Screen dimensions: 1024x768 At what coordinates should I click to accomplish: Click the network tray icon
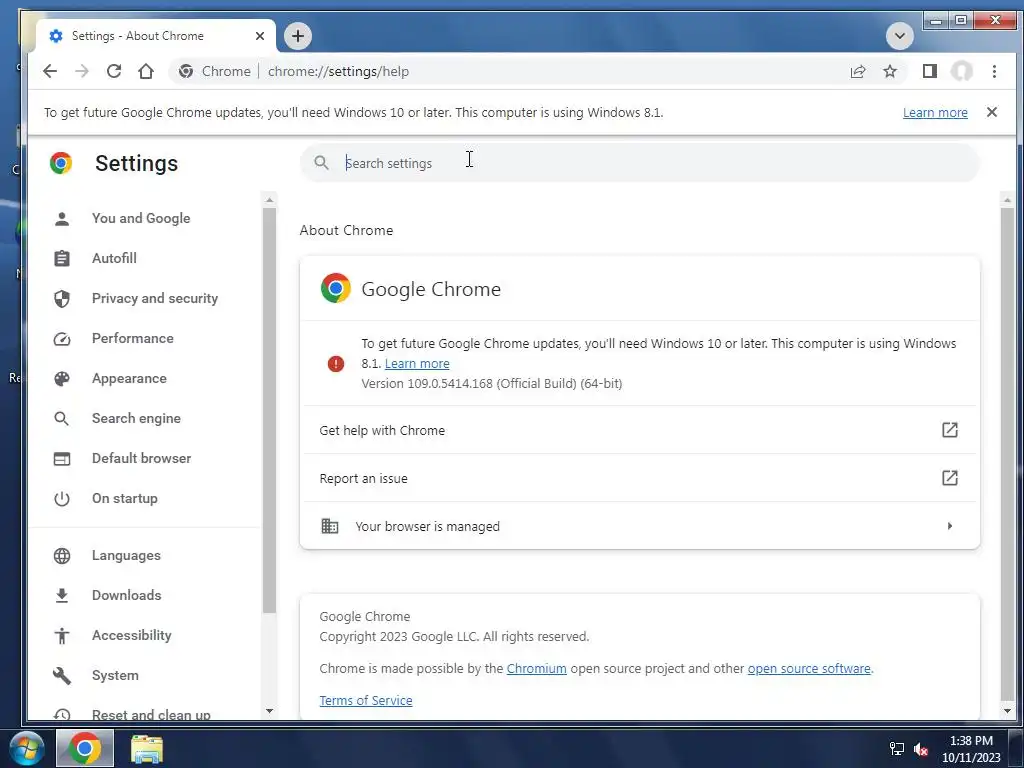pos(897,750)
